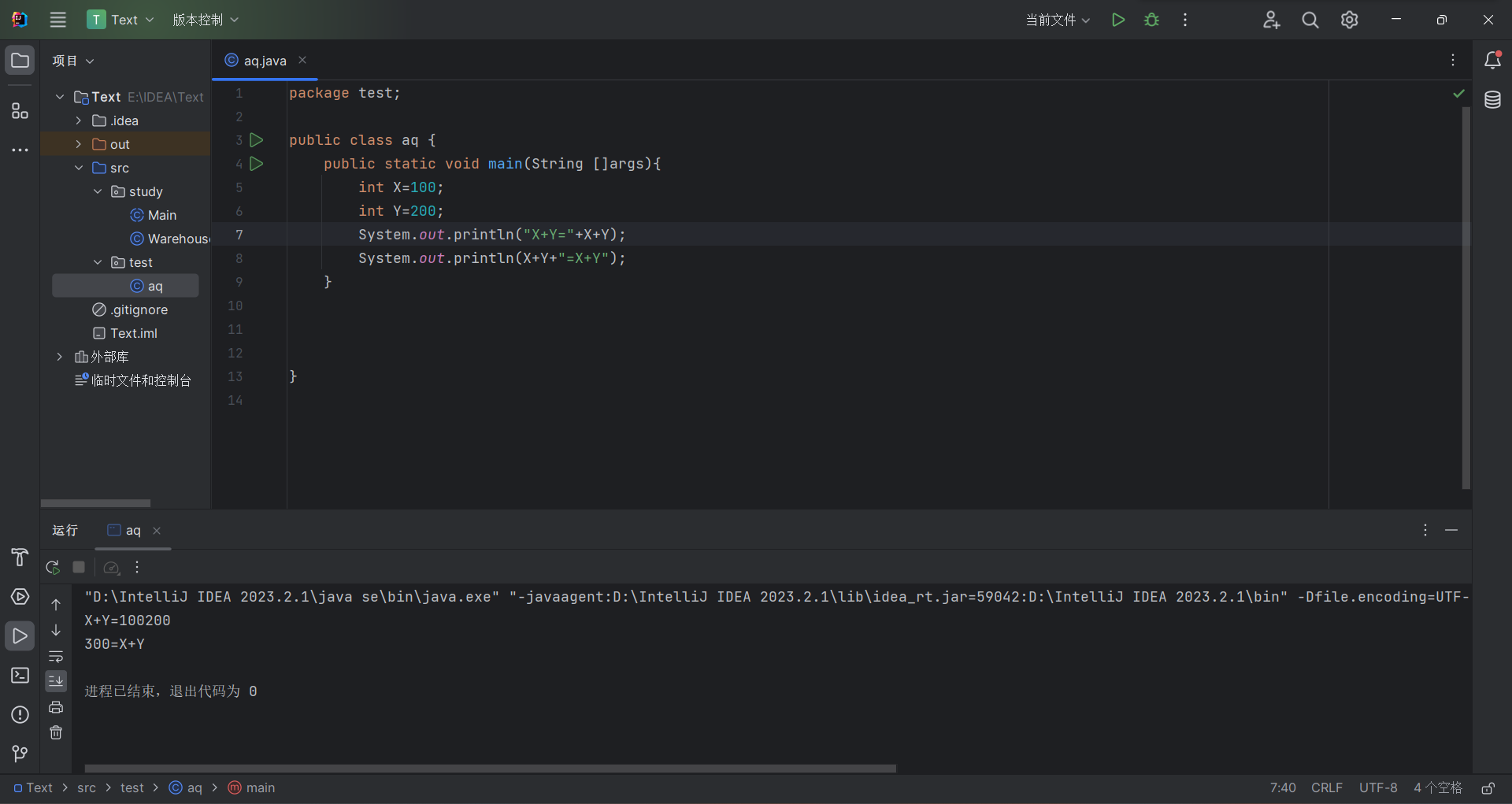Screen dimensions: 1512x804
Task: Jump down the stack trace
Action: (56, 630)
